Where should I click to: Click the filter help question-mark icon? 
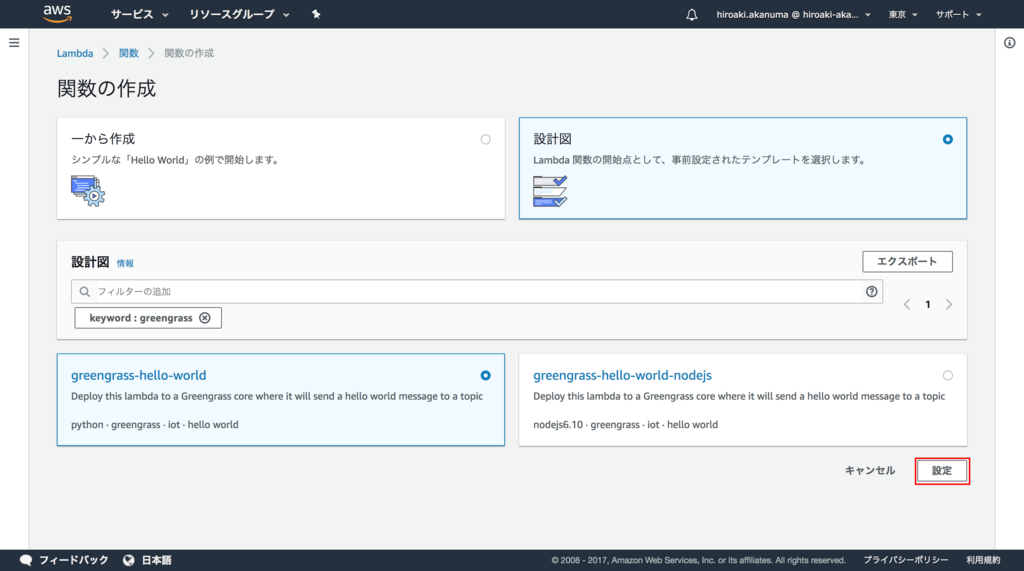pos(871,291)
